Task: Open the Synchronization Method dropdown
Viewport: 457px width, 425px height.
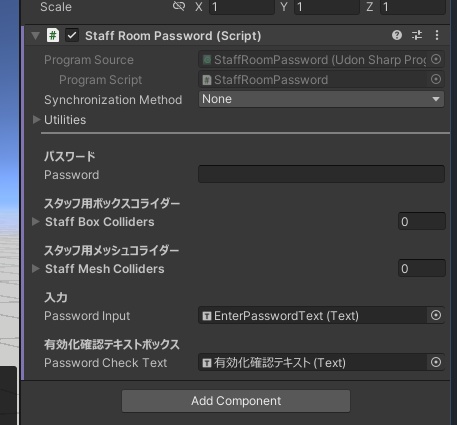Action: click(x=321, y=99)
